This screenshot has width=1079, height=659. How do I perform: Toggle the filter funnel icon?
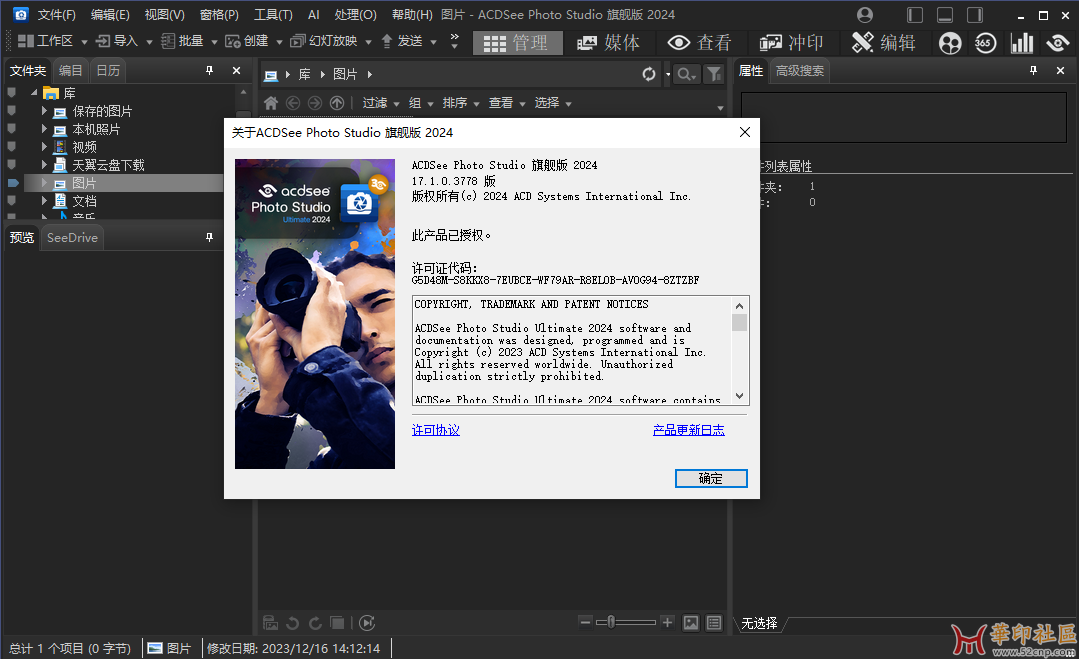714,74
